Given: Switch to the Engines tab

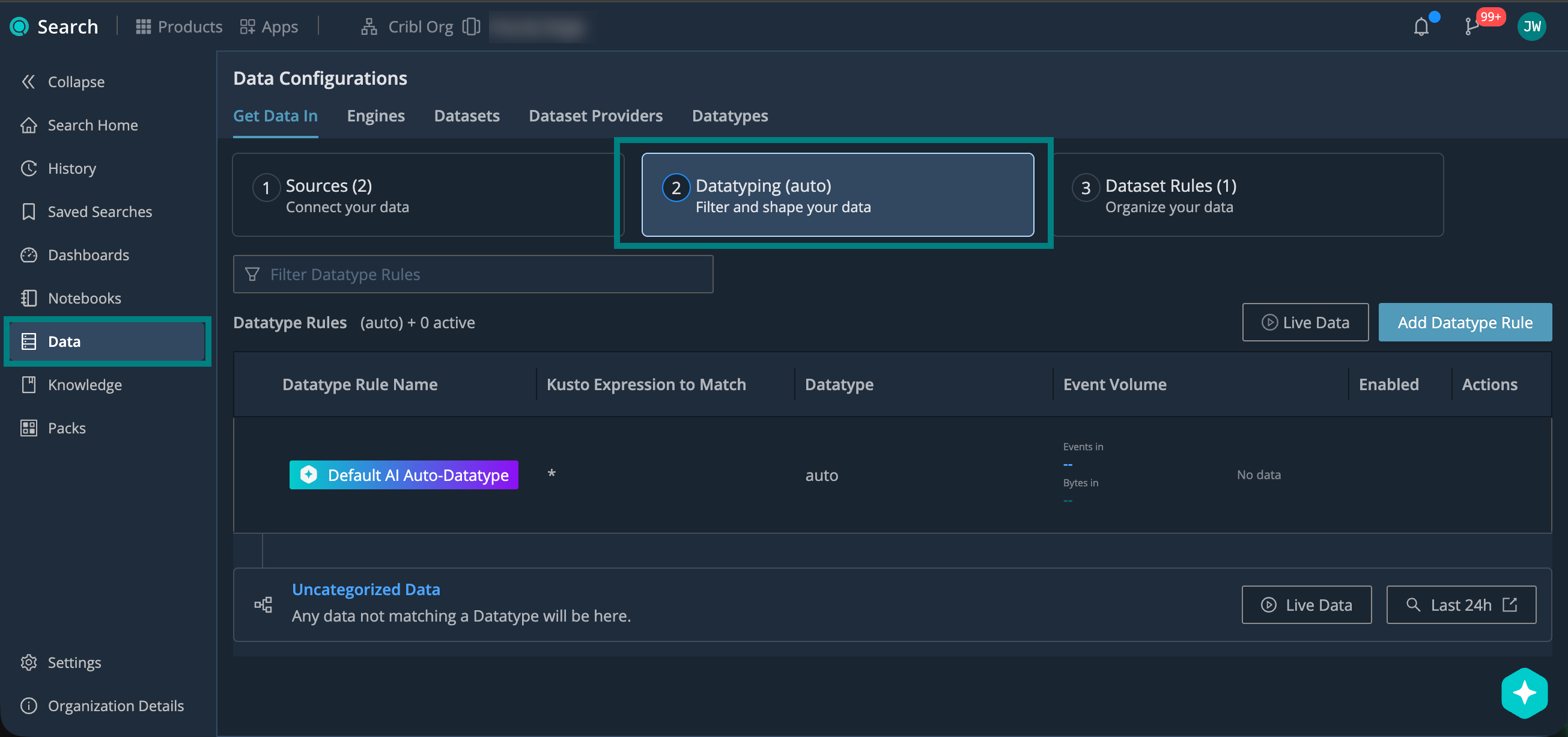Looking at the screenshot, I should (376, 116).
